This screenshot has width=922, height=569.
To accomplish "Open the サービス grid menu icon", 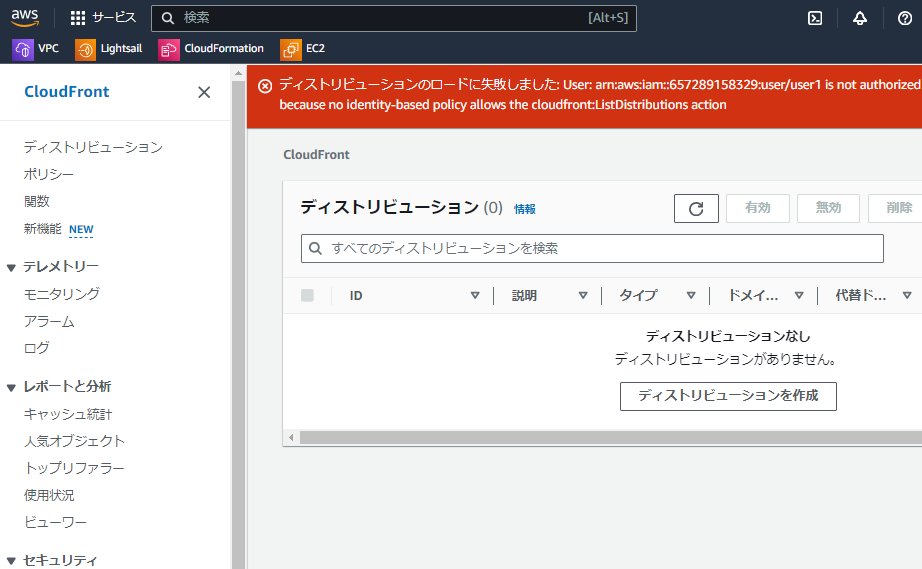I will (x=78, y=18).
